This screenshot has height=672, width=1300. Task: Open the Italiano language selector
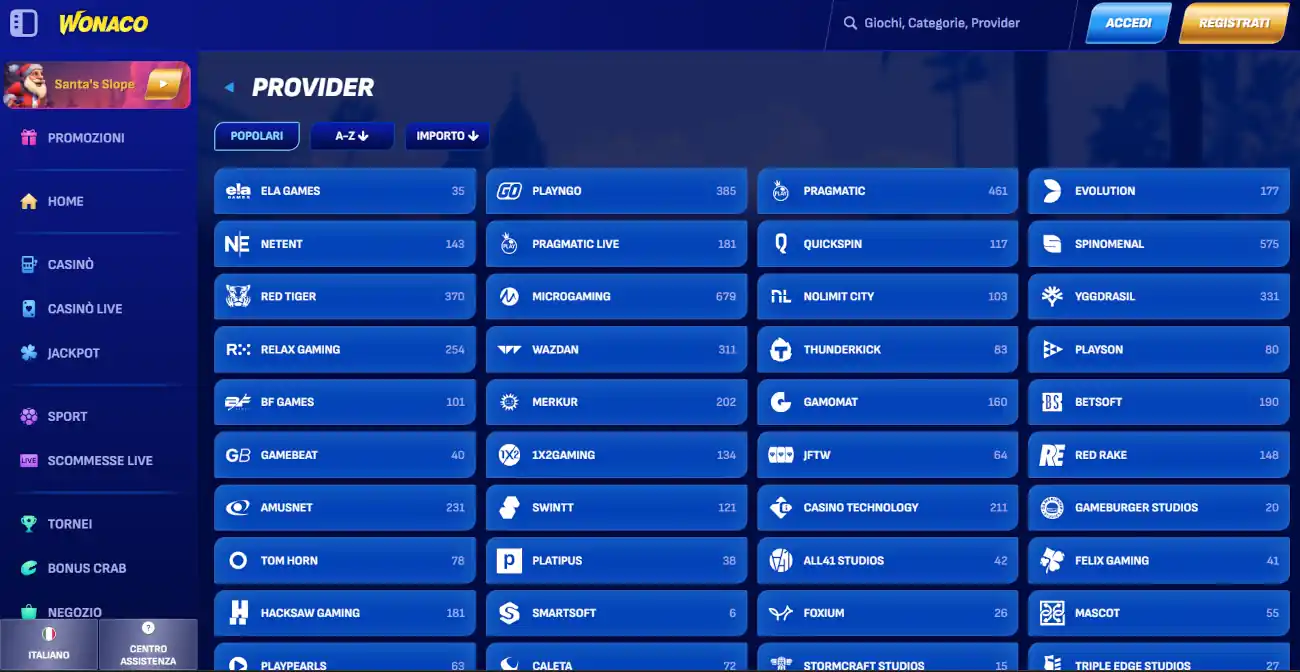click(48, 644)
